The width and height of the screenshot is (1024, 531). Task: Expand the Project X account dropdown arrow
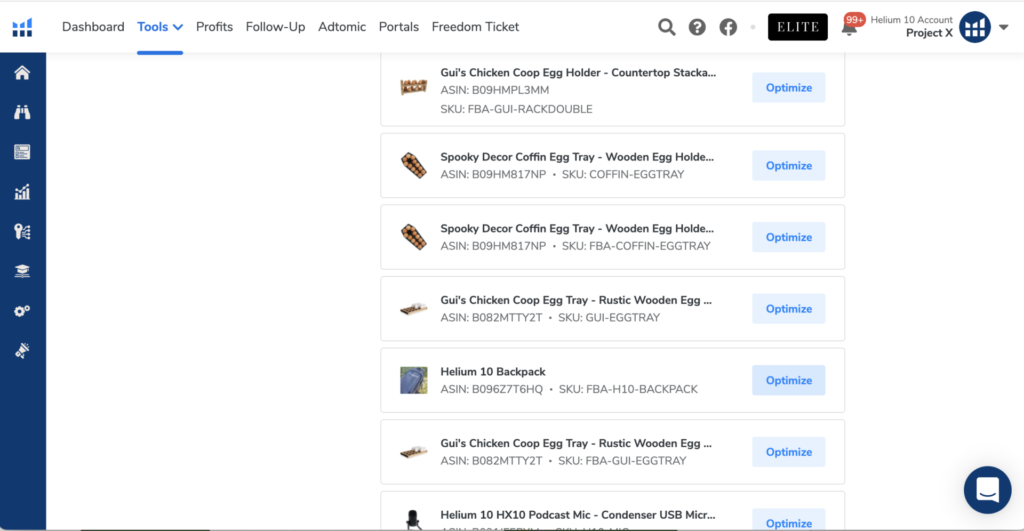pos(1004,27)
